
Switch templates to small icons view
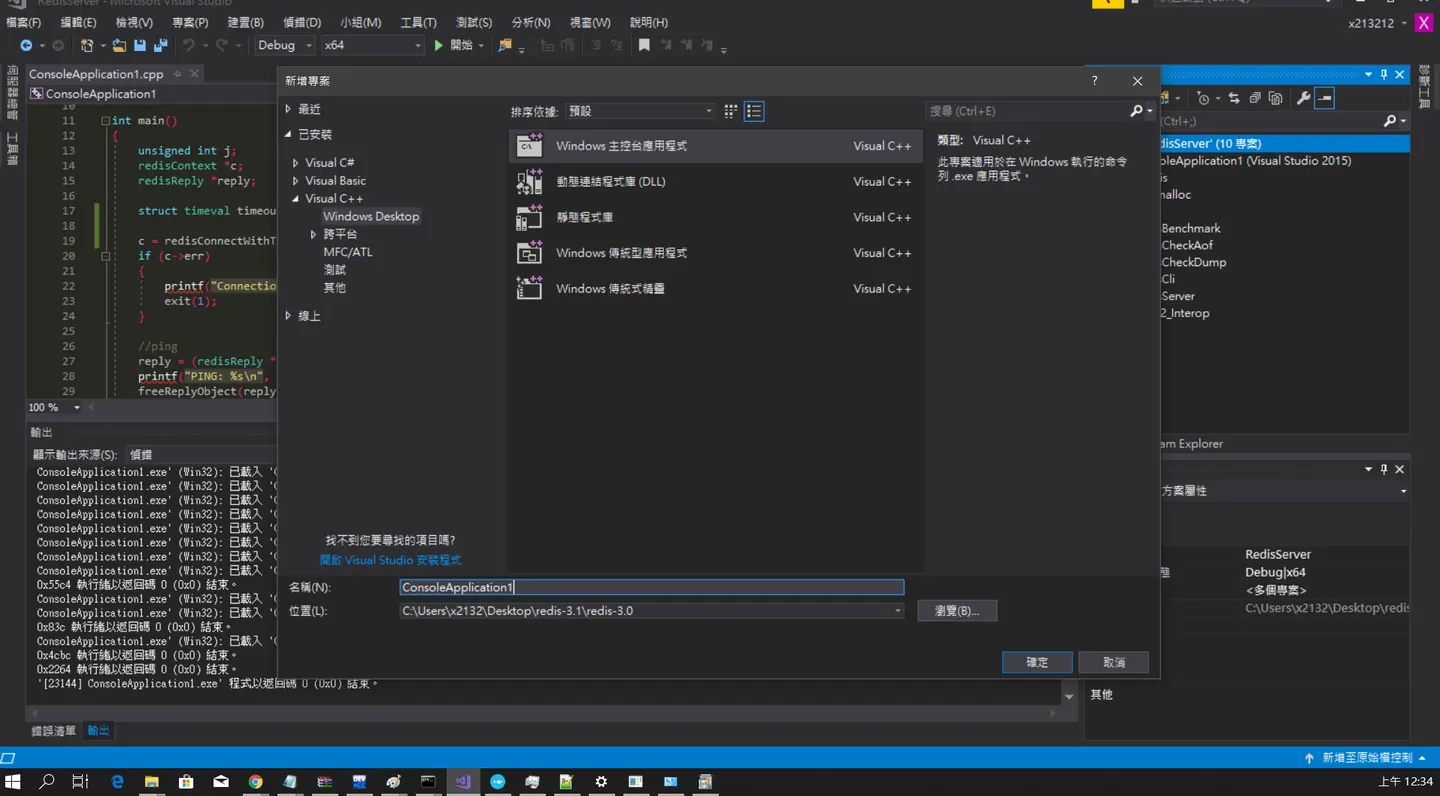coord(731,111)
